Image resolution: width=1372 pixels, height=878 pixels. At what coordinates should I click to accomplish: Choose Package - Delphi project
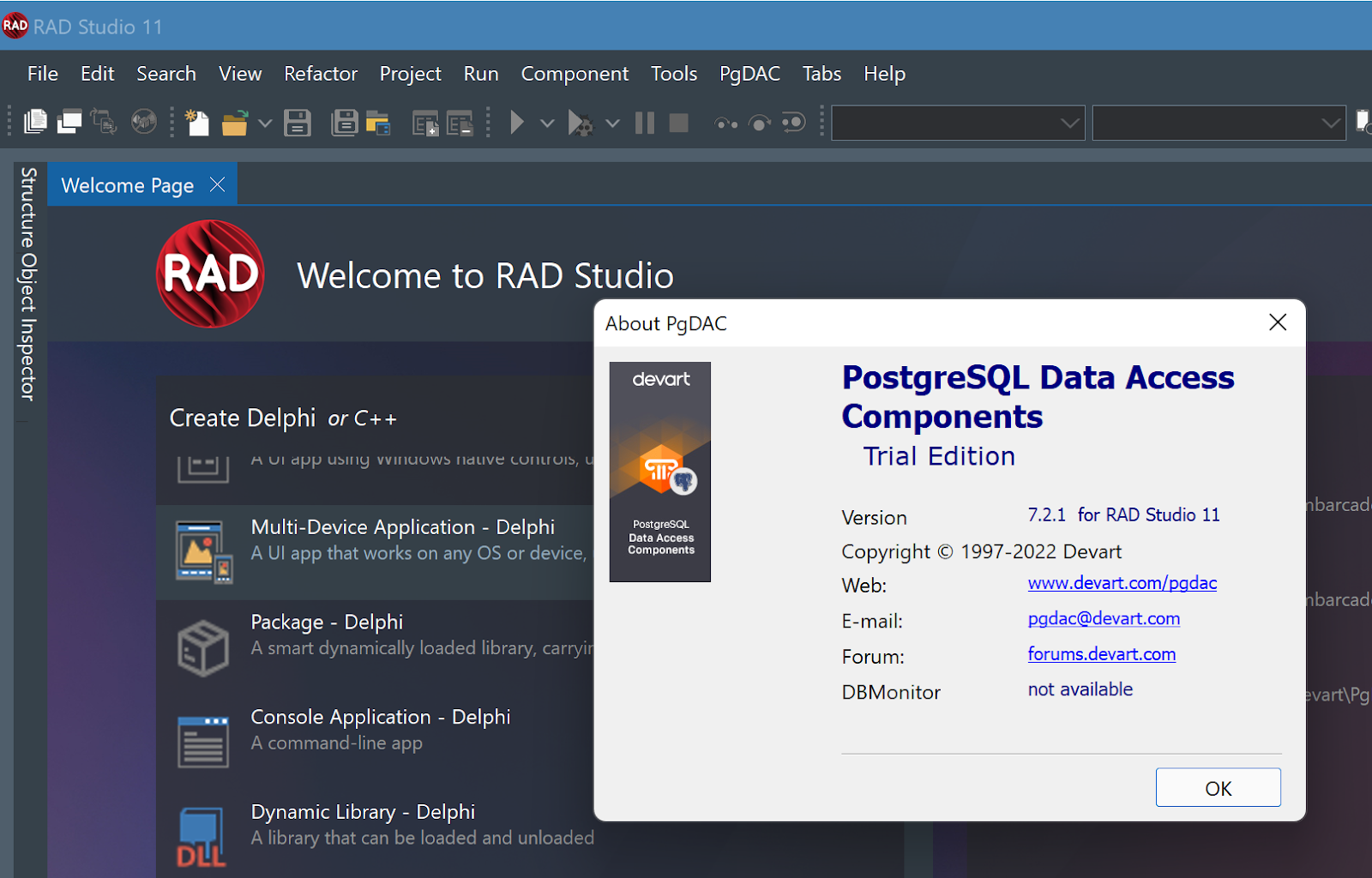pyautogui.click(x=374, y=647)
